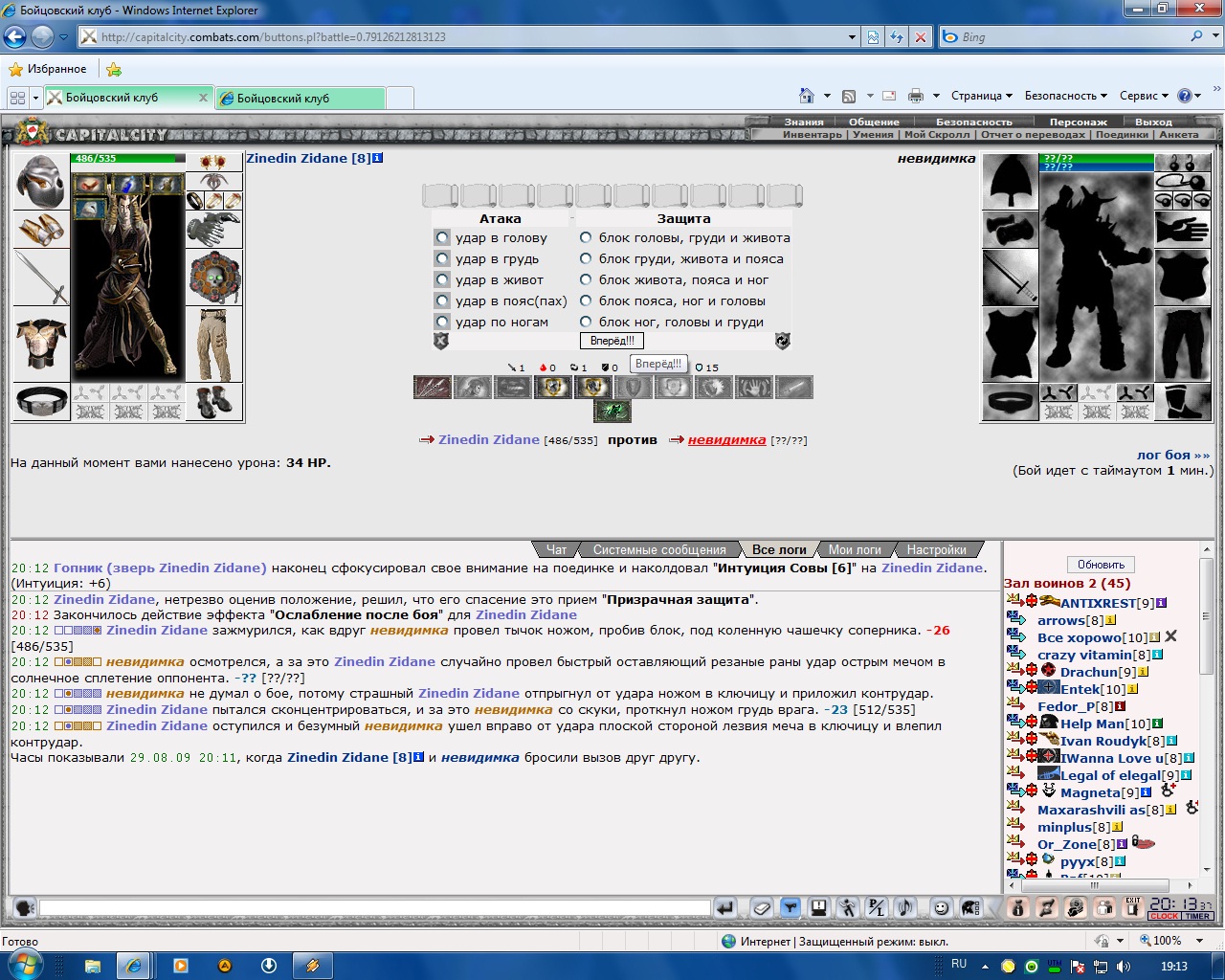
Task: Switch to the Чат tab
Action: (556, 549)
